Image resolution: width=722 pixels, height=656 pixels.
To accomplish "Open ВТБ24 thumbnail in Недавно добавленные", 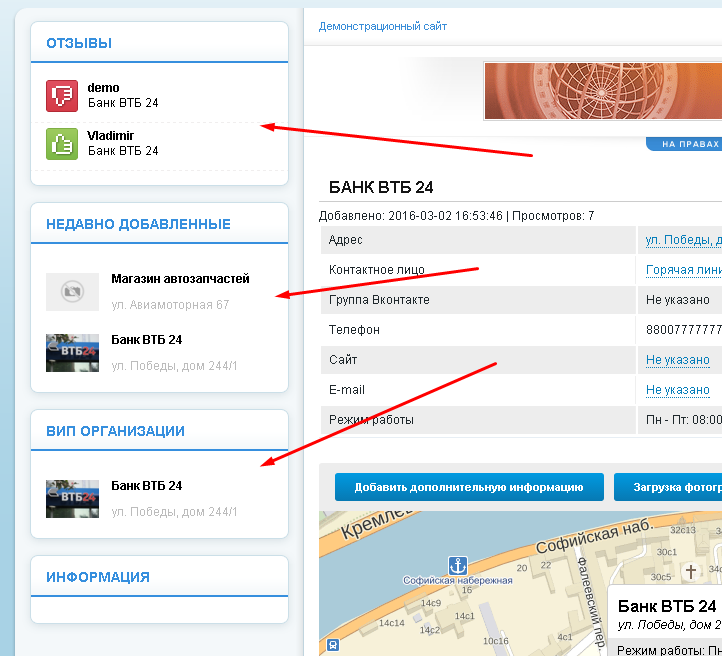I will coord(72,353).
